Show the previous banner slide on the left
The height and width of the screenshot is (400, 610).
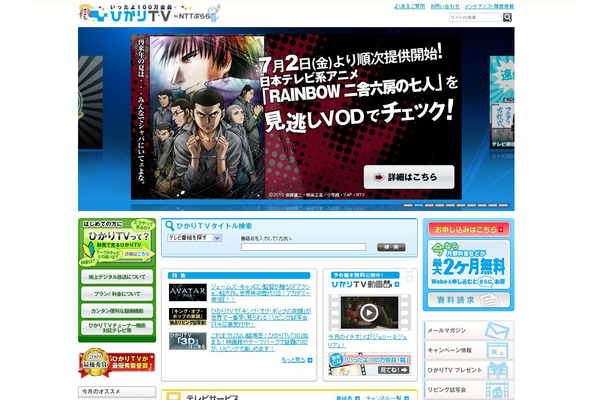(x=90, y=102)
